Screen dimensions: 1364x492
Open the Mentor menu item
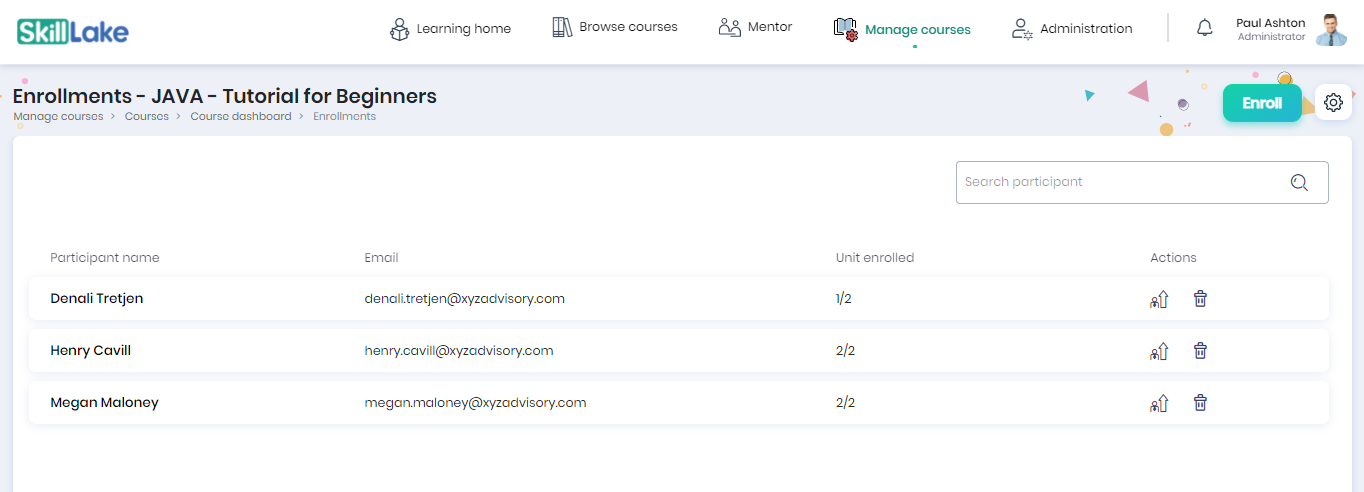tap(755, 27)
